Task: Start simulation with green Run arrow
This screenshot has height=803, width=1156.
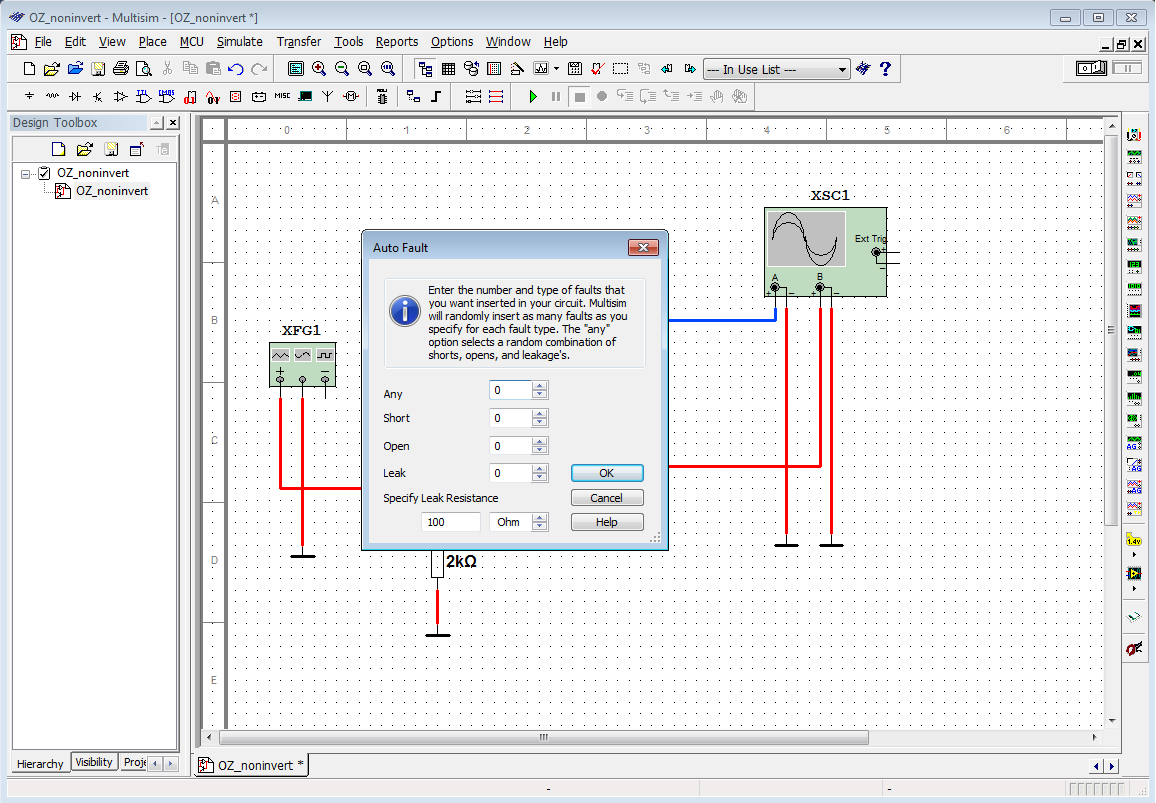Action: coord(533,97)
